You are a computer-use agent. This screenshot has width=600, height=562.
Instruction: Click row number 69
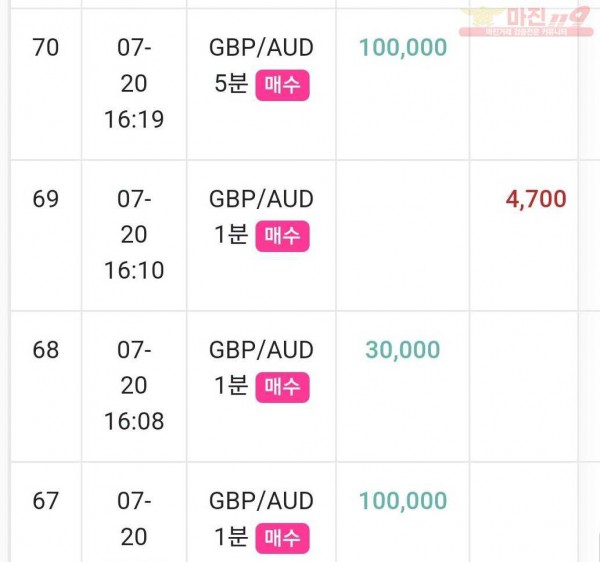coord(46,199)
